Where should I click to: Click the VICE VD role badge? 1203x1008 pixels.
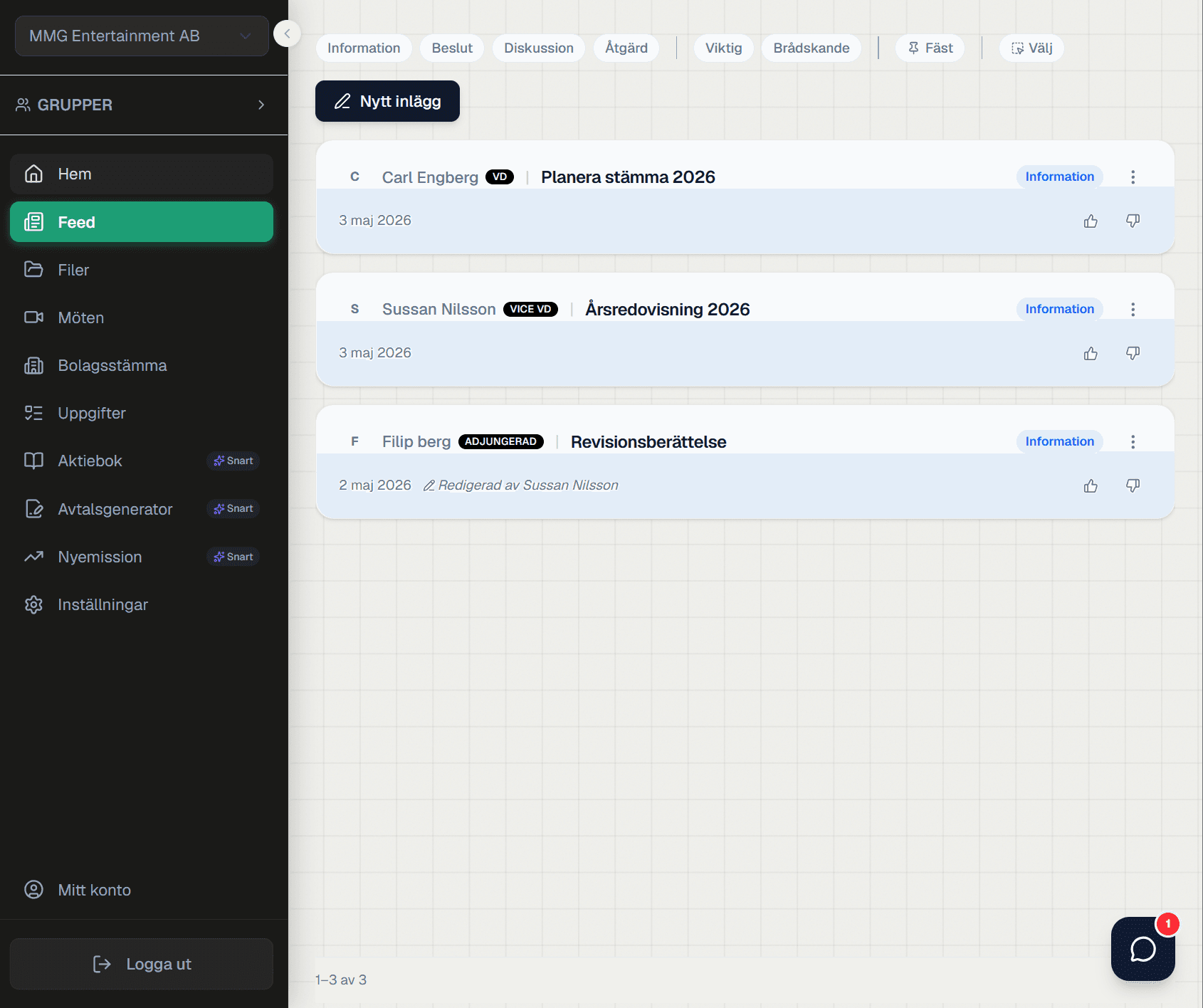[530, 309]
